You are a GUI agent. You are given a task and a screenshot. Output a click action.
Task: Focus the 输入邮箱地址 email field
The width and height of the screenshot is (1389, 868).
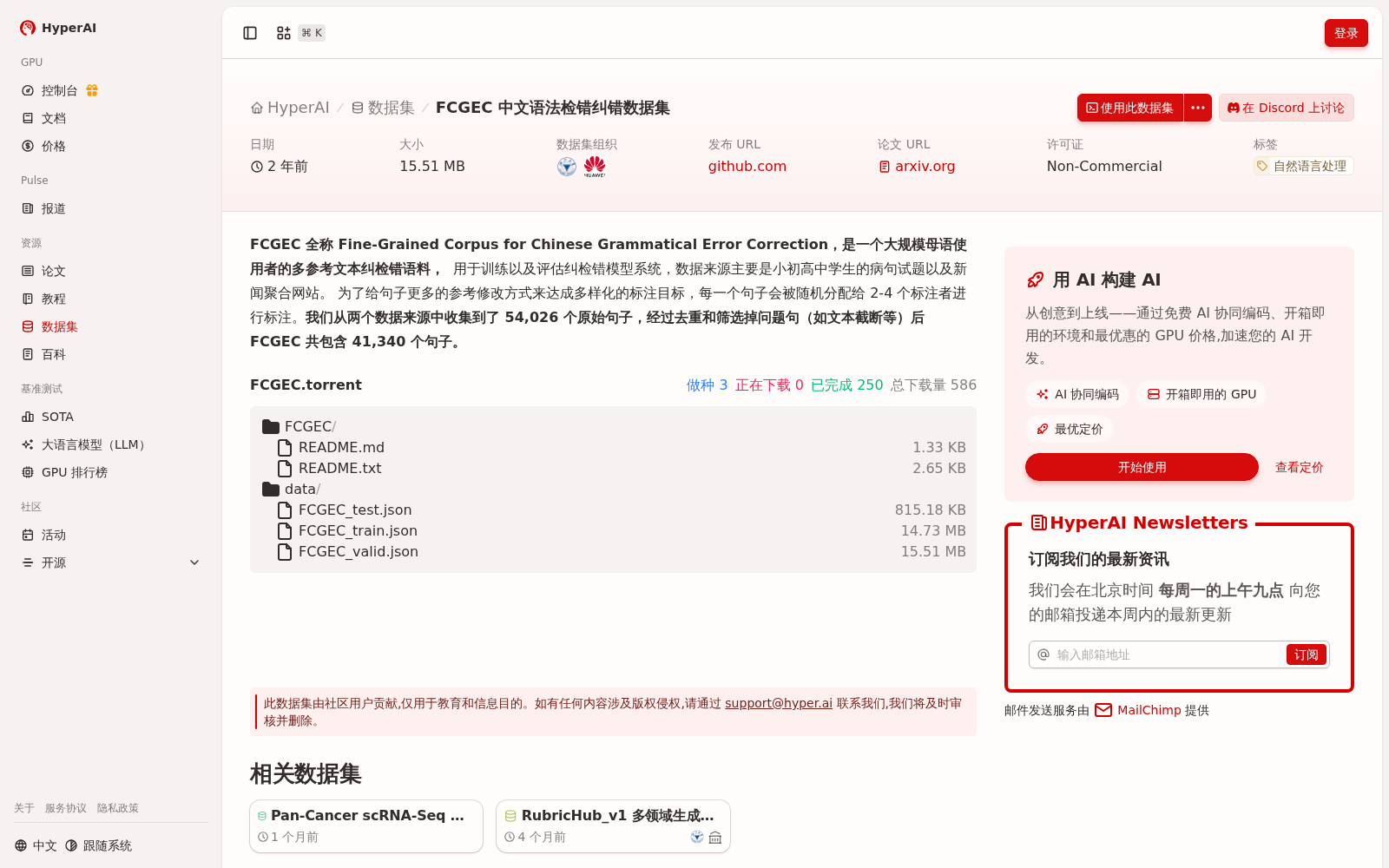point(1168,654)
